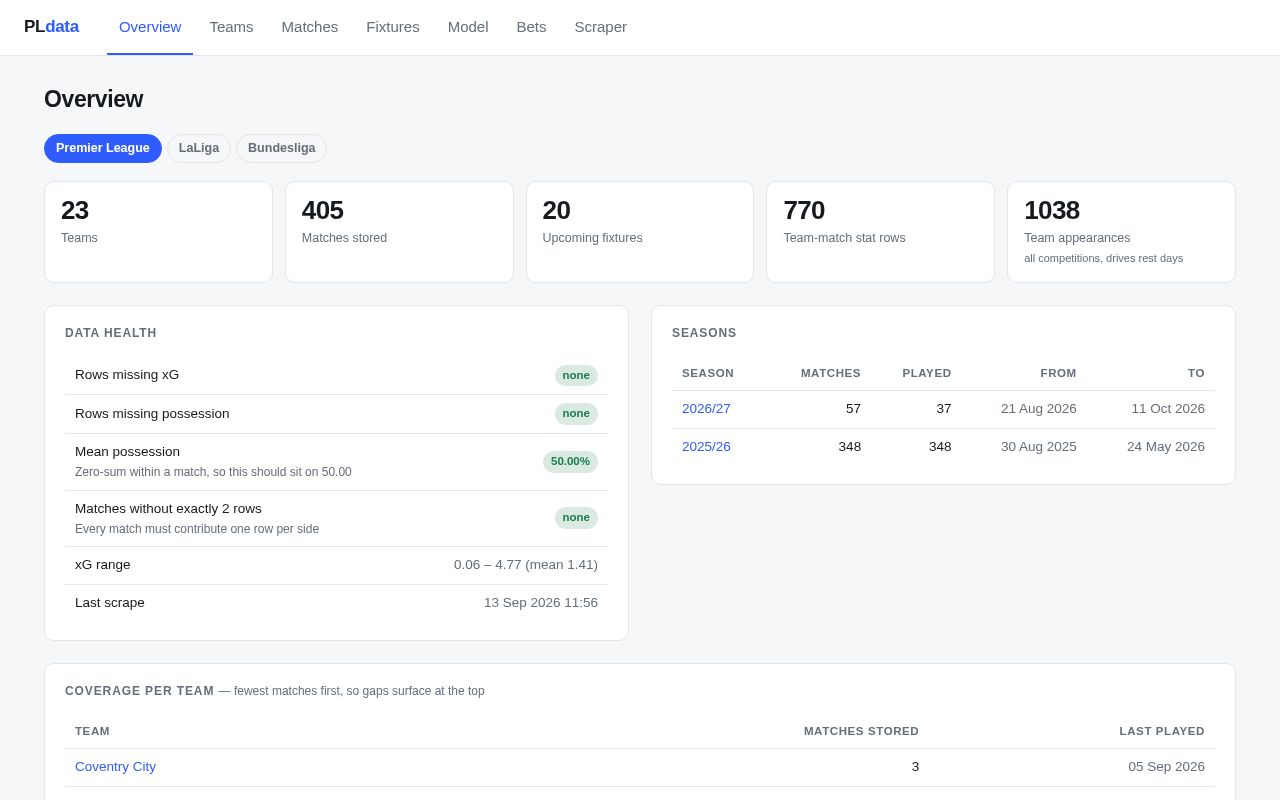Navigate to the Model tab
This screenshot has height=800, width=1280.
[x=468, y=27]
